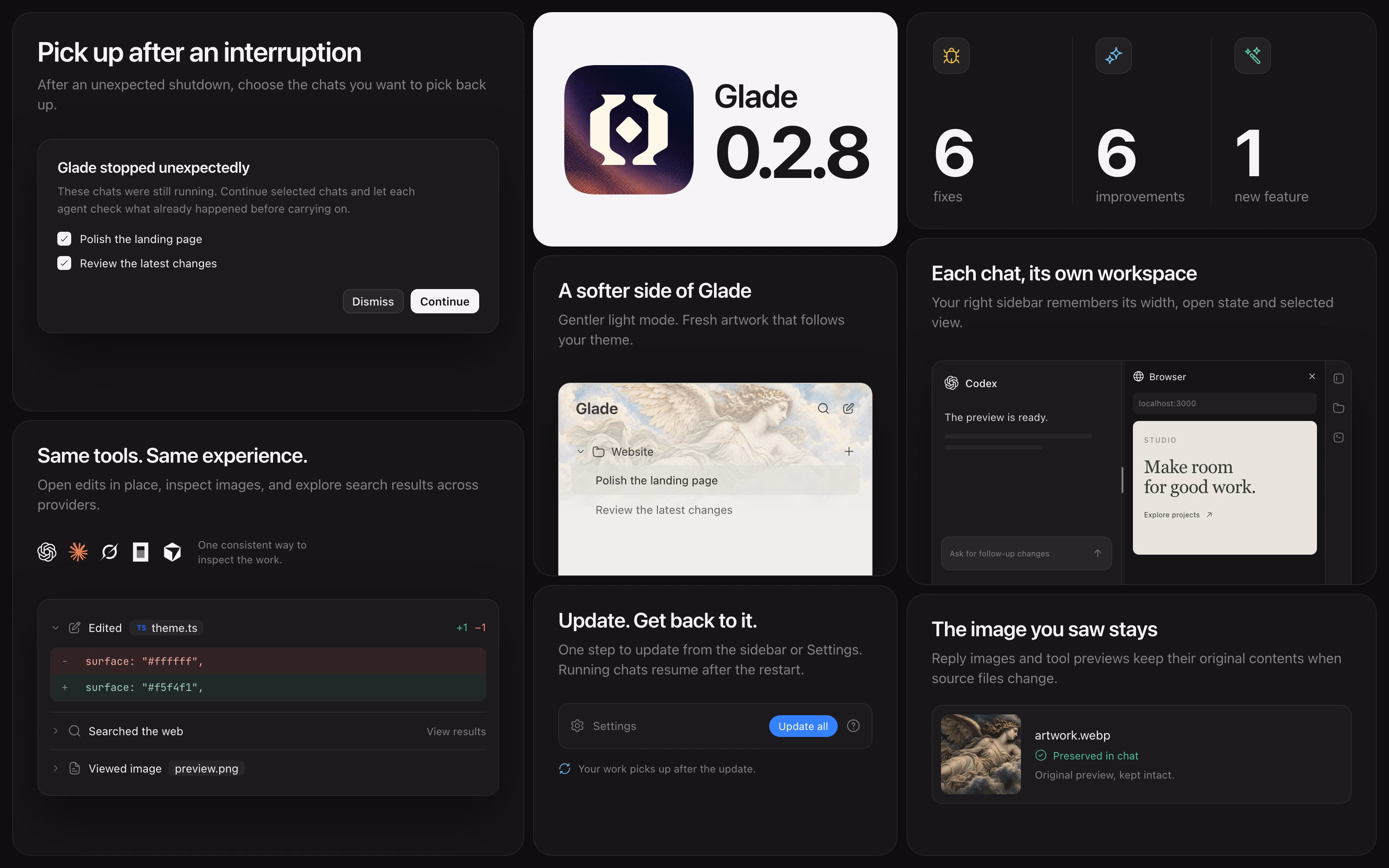Viewport: 1389px width, 868px height.
Task: Click the new chat compose icon
Action: pos(848,408)
